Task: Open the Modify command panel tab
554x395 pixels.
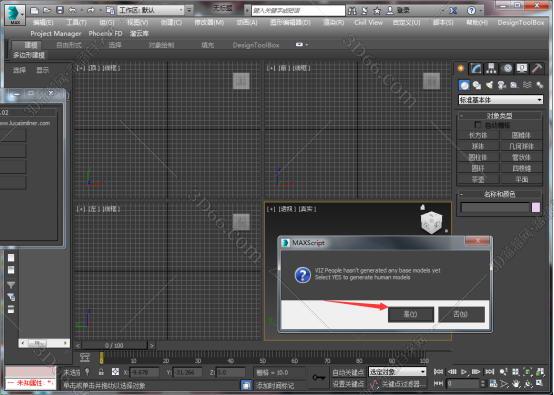Action: pyautogui.click(x=476, y=68)
